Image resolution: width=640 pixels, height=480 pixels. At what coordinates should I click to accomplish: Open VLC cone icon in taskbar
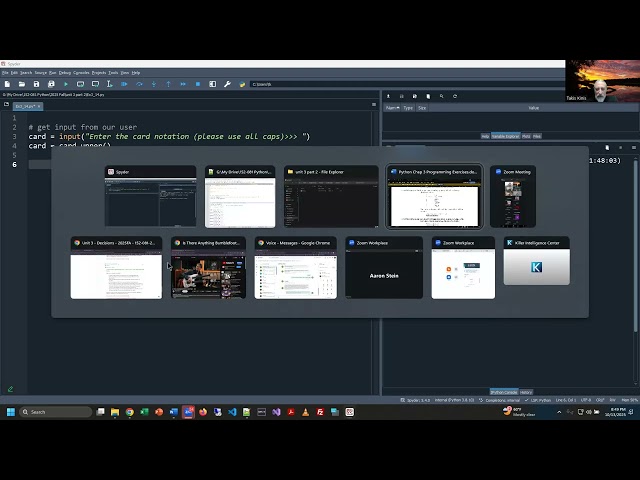coord(305,412)
